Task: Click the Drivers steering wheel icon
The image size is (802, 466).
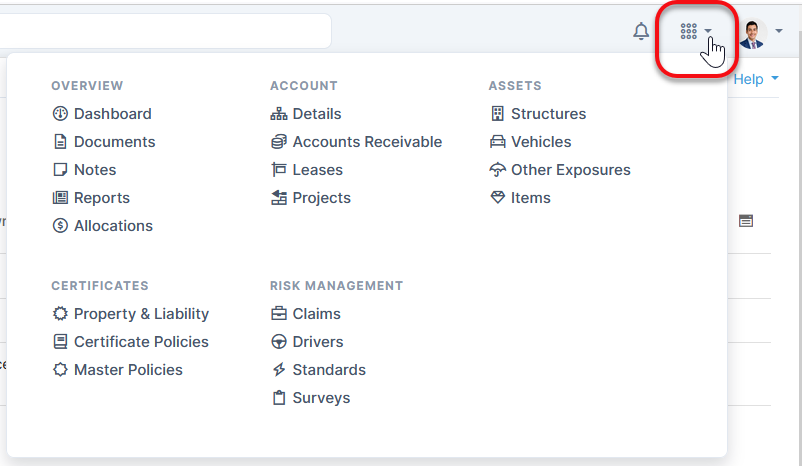Action: point(279,342)
